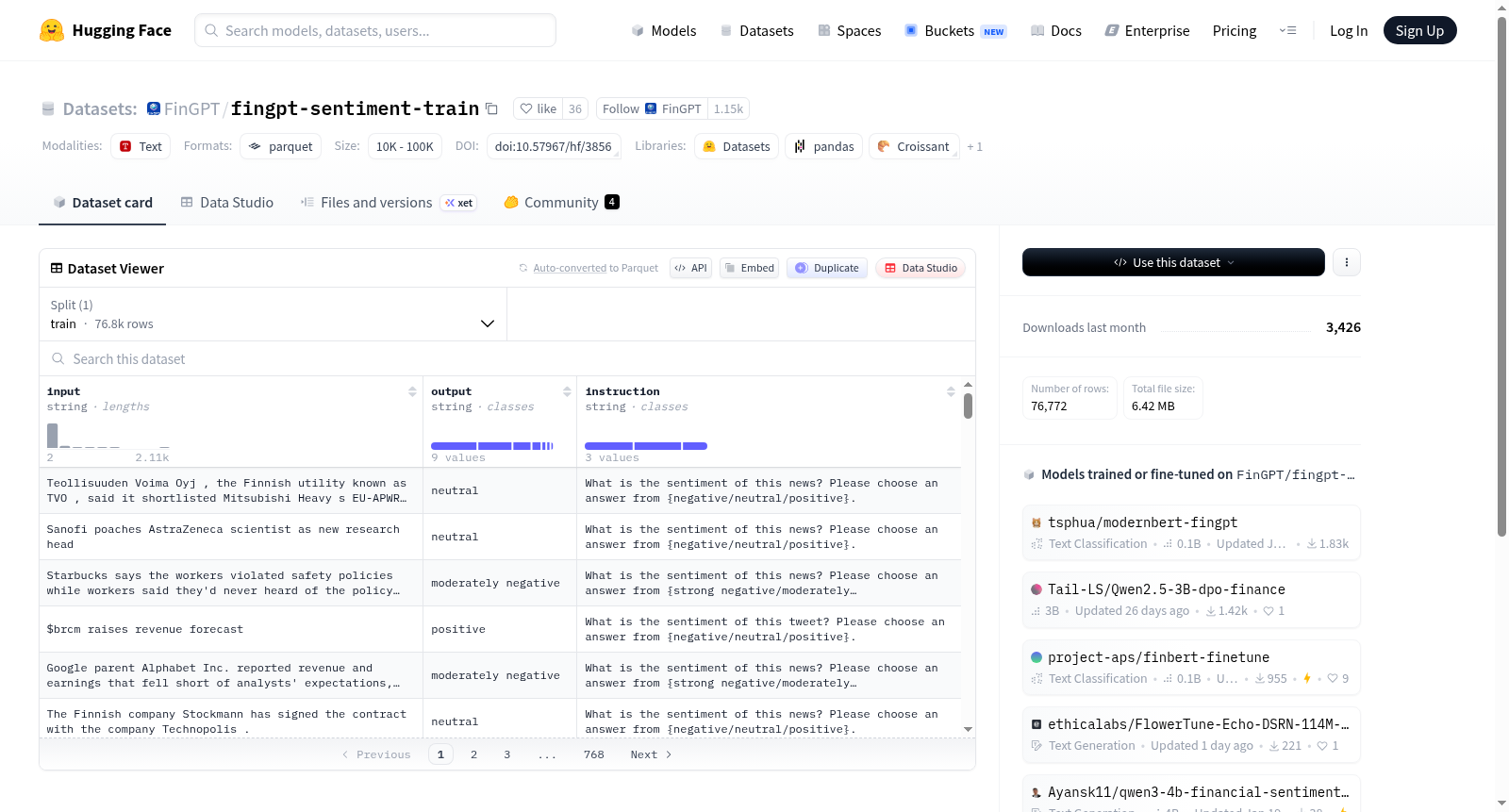Open the three-dot options beside Use this dataset
The height and width of the screenshot is (812, 1509).
[x=1347, y=262]
